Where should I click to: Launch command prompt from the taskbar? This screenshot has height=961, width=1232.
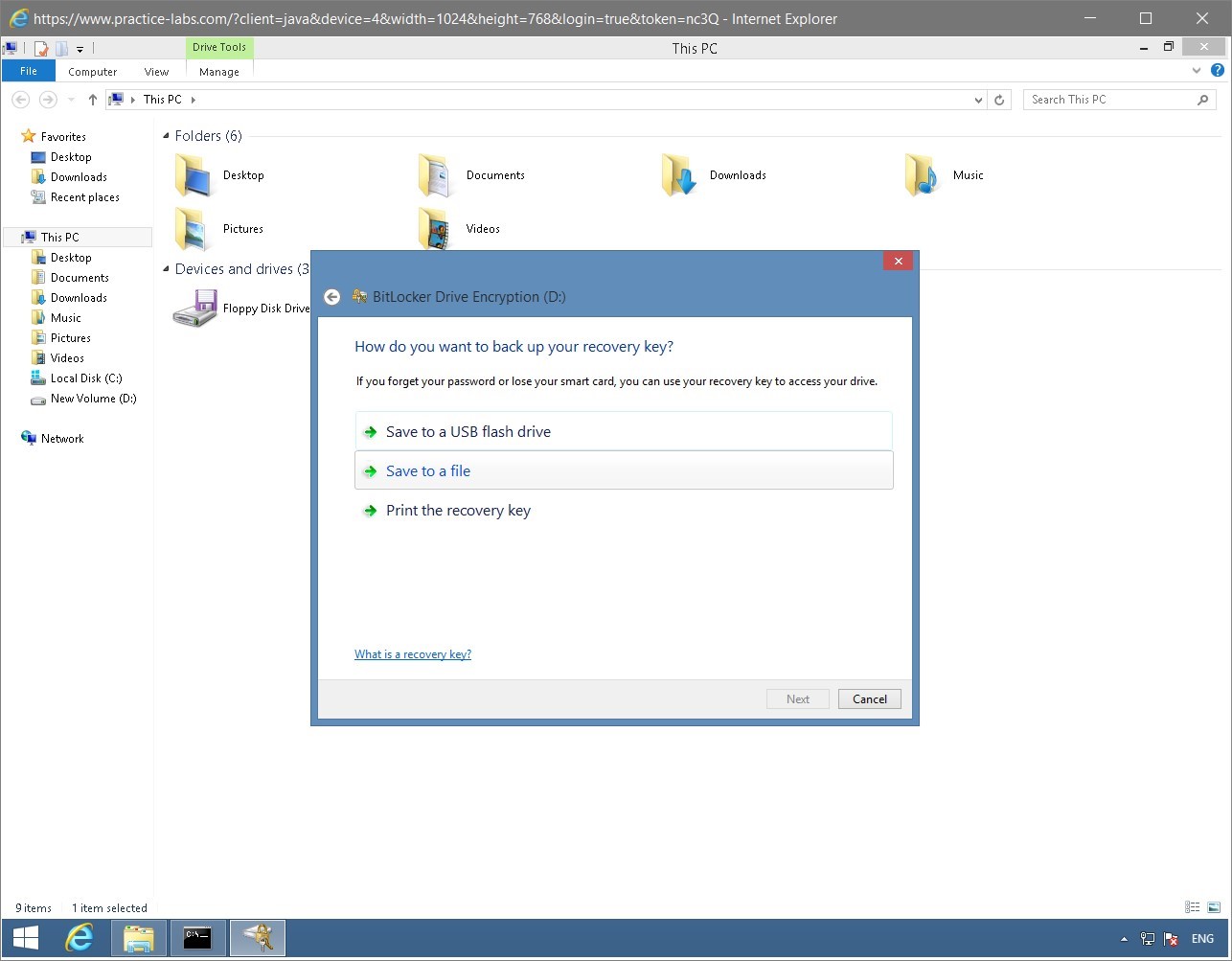[198, 938]
